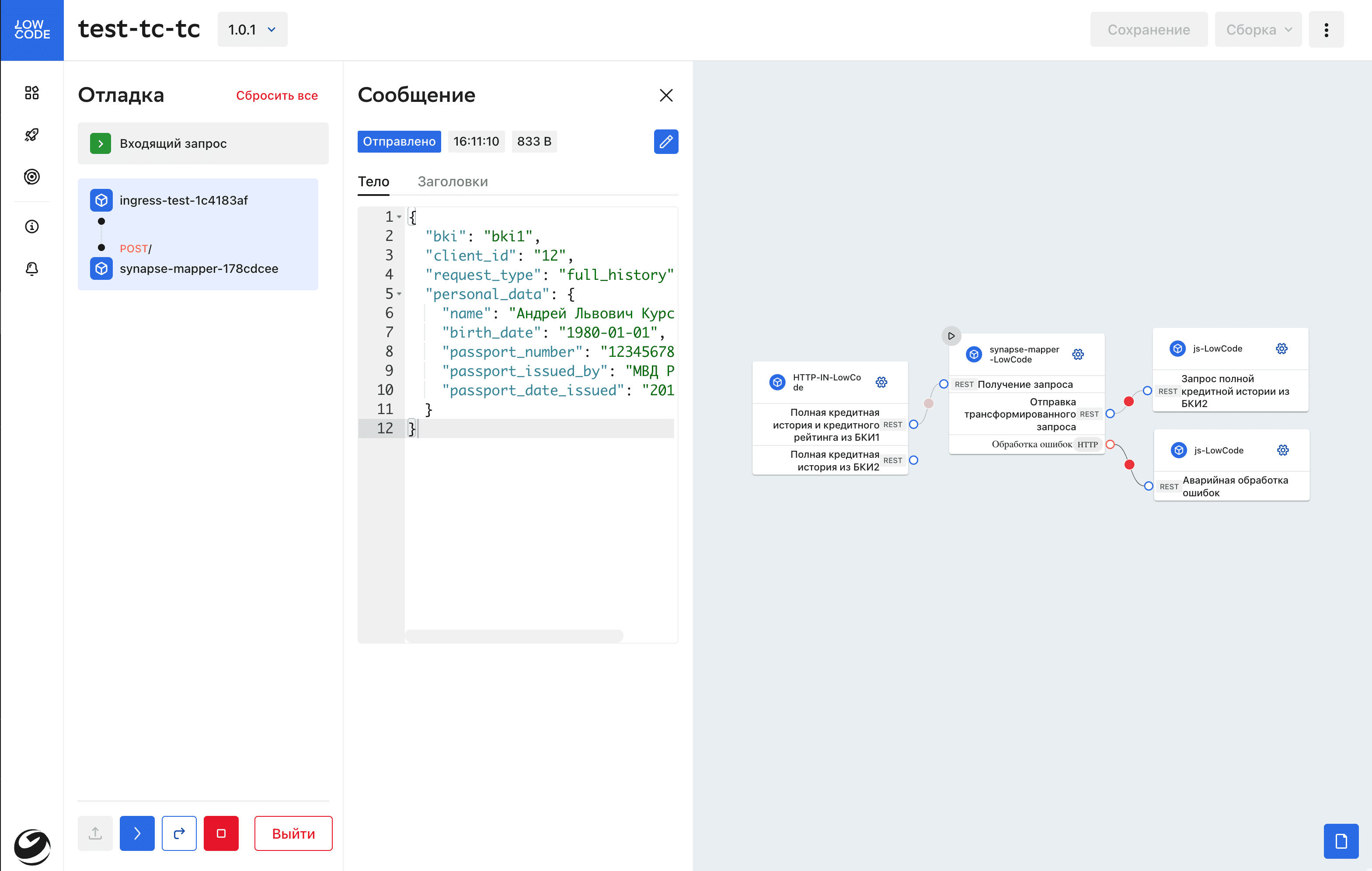Toggle red breakpoint before Аварийная обработка ошибок

pyautogui.click(x=1129, y=465)
